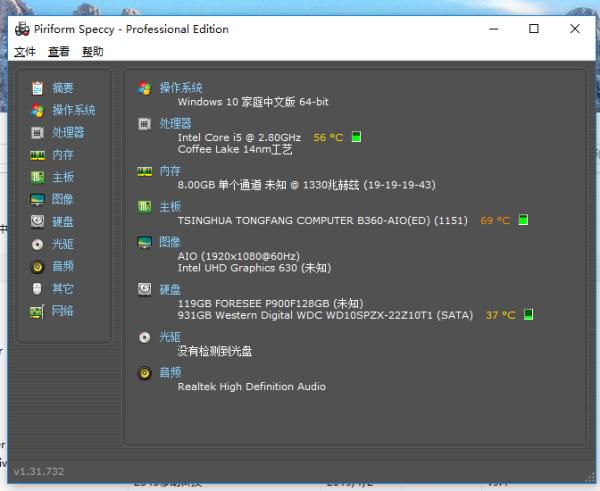Click the v1.31.732 version label
Image resolution: width=600 pixels, height=491 pixels.
pyautogui.click(x=39, y=471)
